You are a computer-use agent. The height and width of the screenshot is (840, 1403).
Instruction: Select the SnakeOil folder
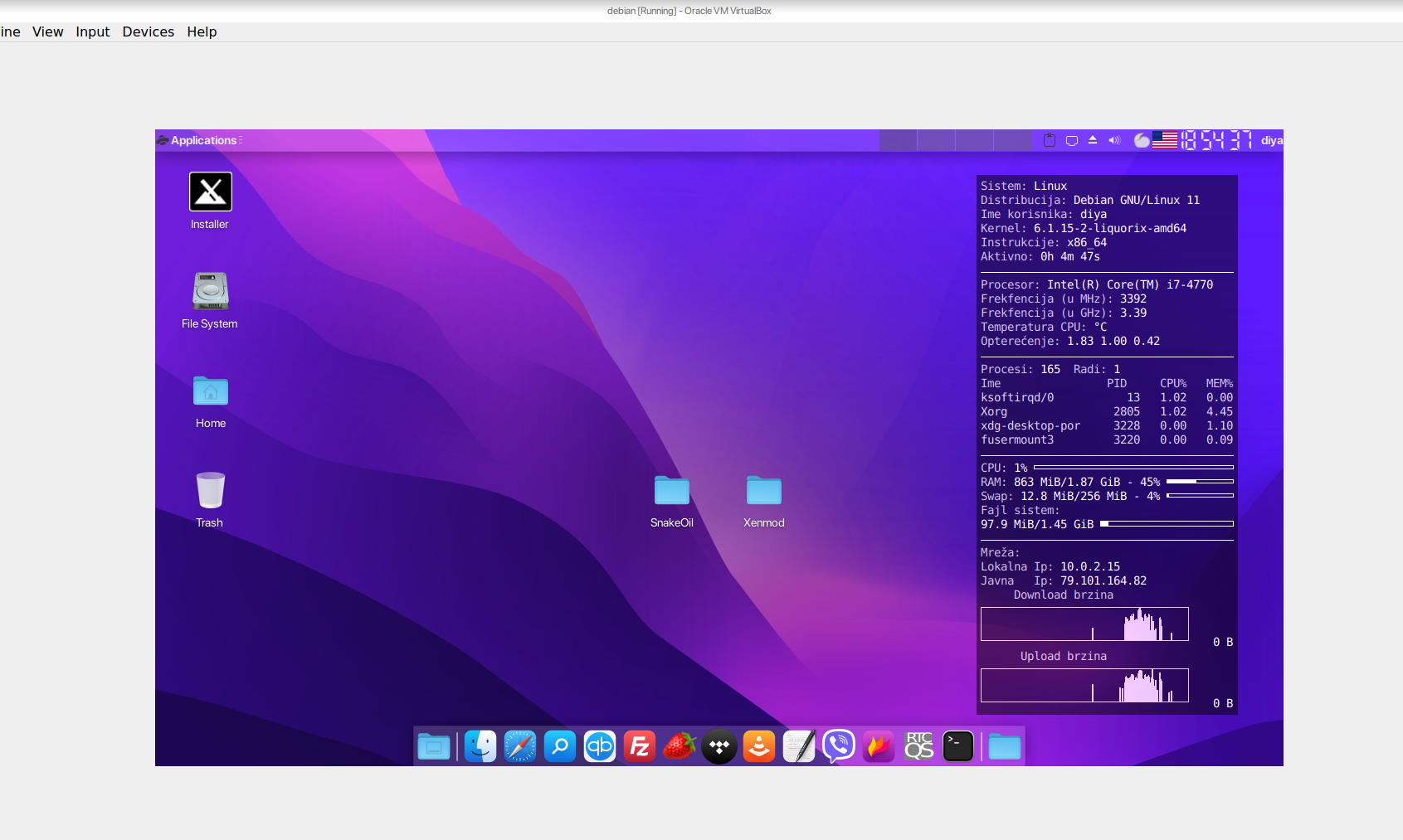tap(672, 490)
